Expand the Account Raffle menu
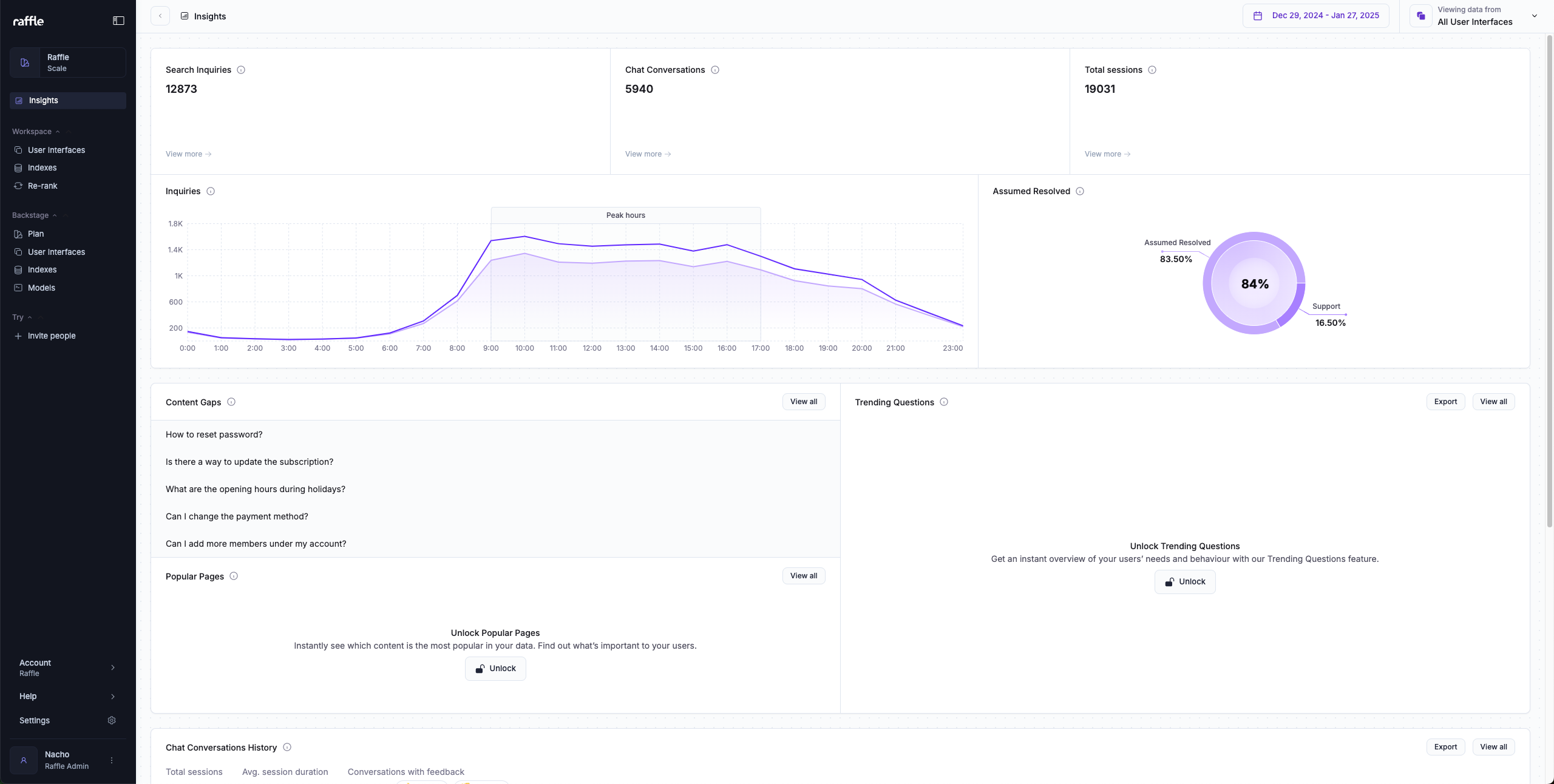 (67, 667)
